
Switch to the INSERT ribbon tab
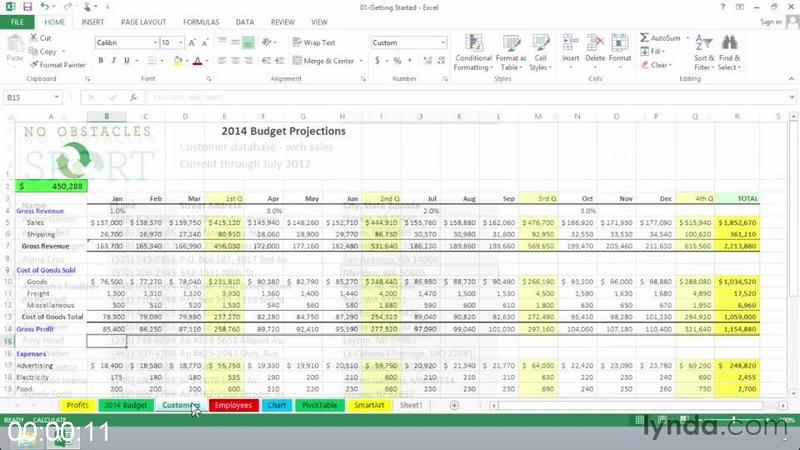92,22
